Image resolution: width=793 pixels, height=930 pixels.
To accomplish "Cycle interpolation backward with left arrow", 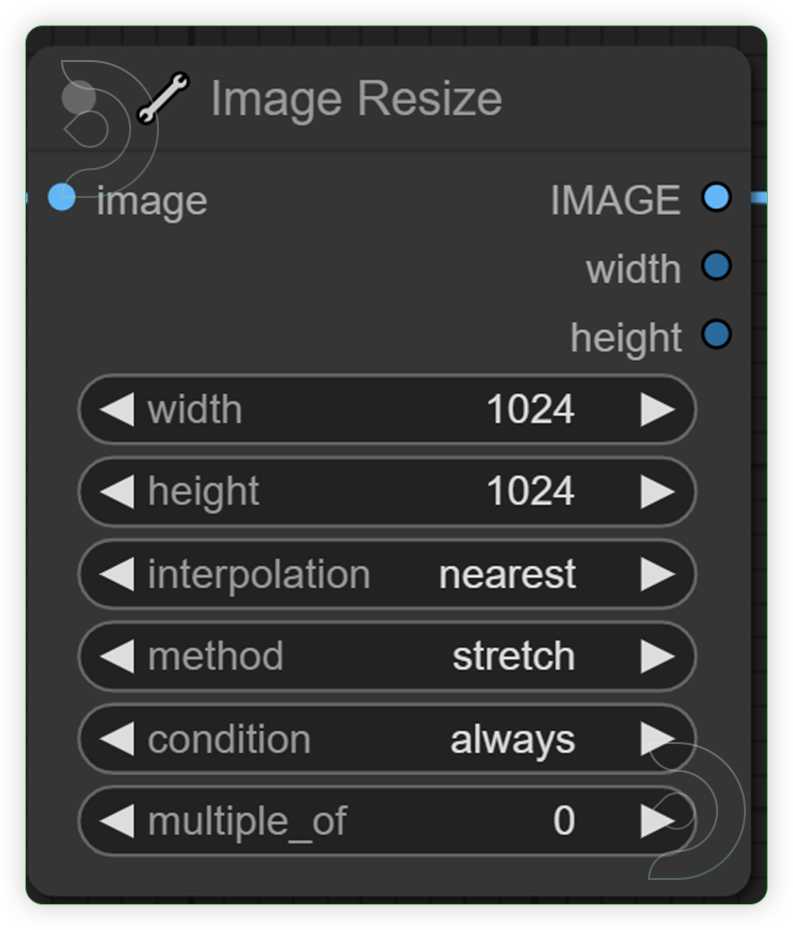I will 116,574.
